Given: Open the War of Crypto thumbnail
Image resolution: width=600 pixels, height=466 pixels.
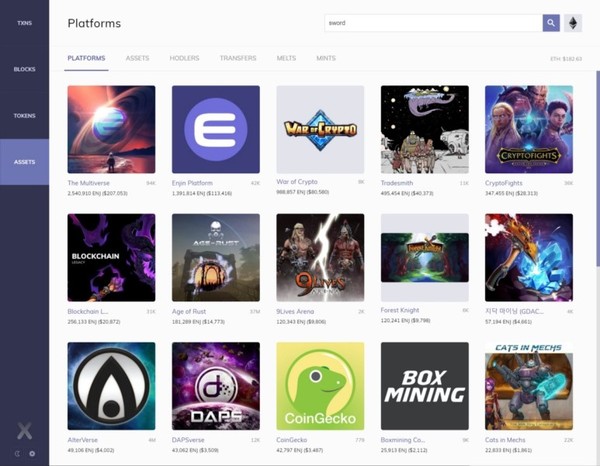Looking at the screenshot, I should coord(320,129).
